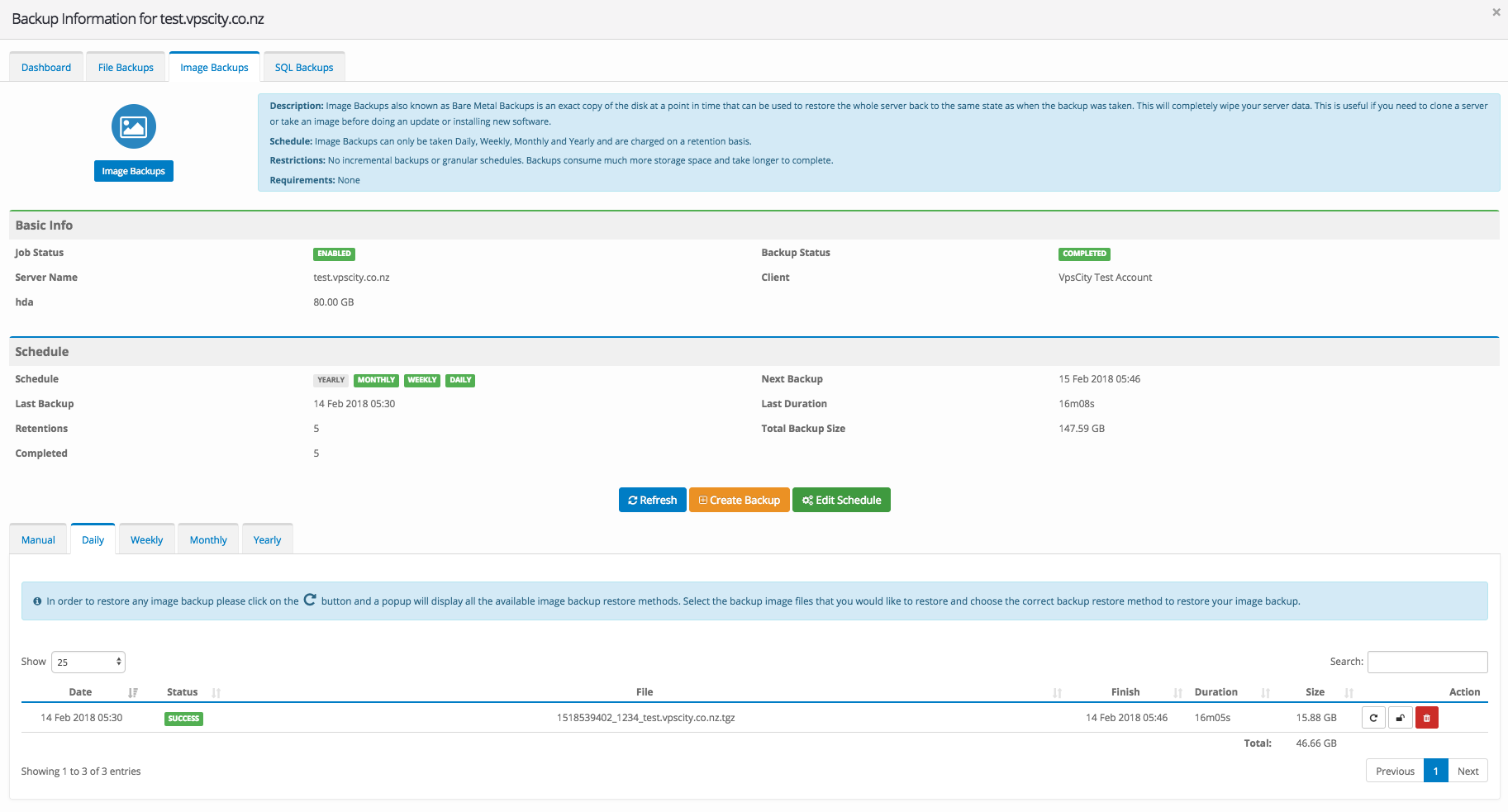Sort by Duration using its sort arrows
This screenshot has height=812, width=1508.
tap(1265, 692)
